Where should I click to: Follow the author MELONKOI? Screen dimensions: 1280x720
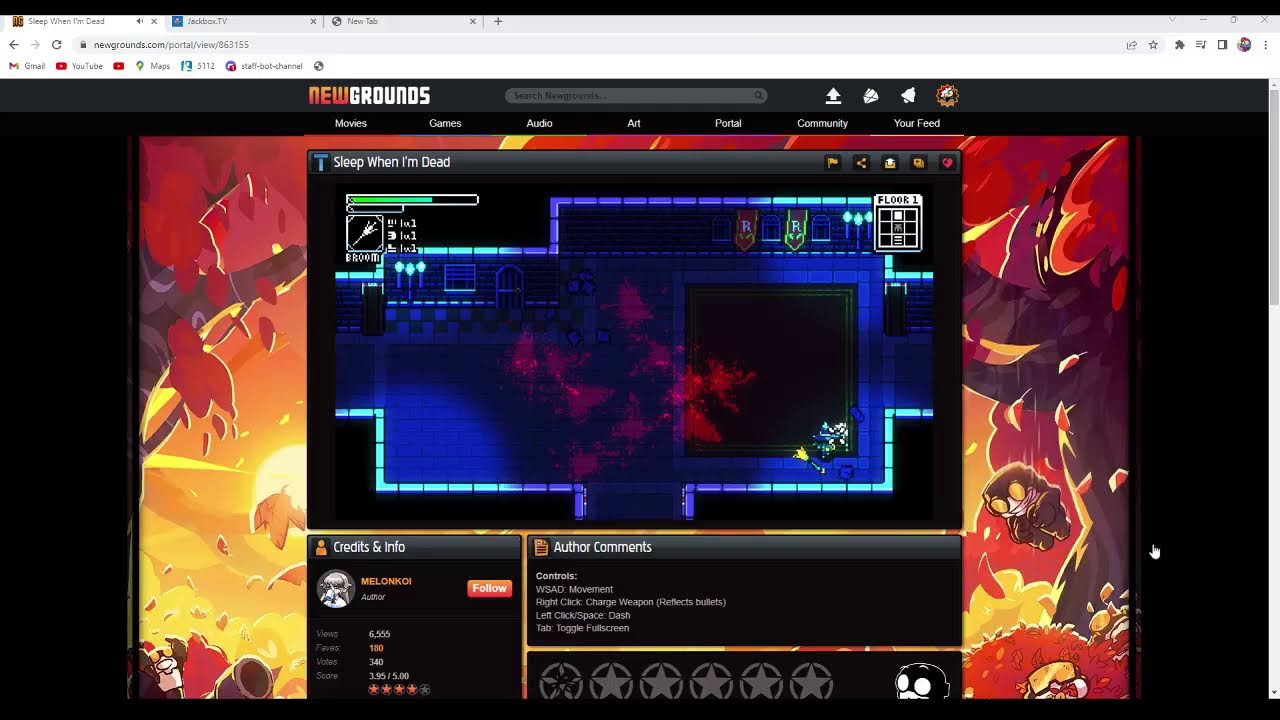tap(489, 588)
